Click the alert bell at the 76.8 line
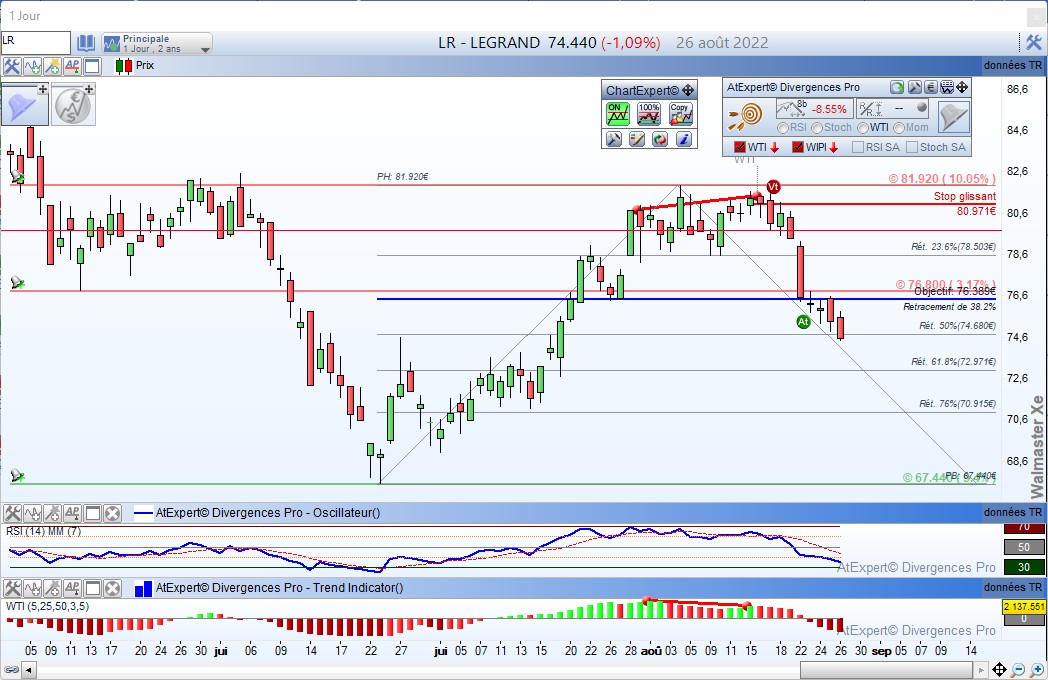The image size is (1048, 680). tap(17, 283)
